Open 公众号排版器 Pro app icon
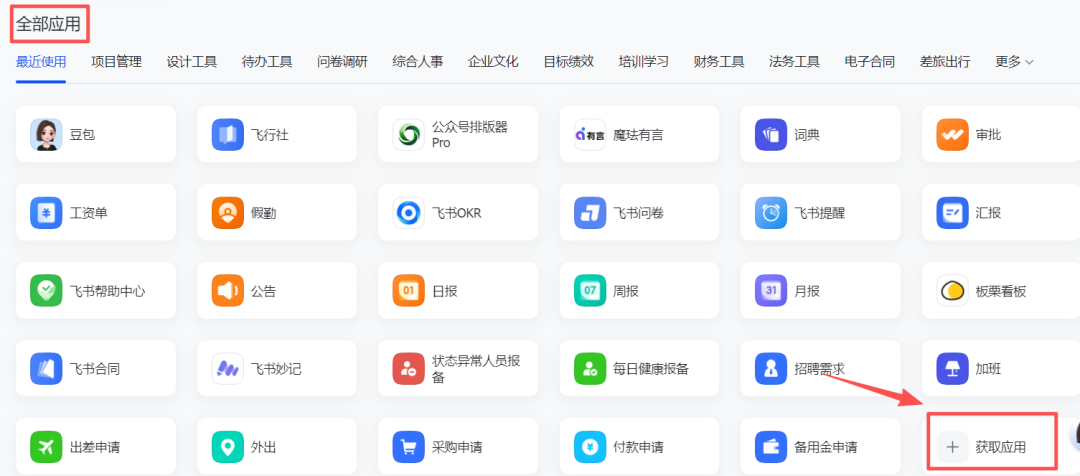1080x476 pixels. pyautogui.click(x=409, y=134)
